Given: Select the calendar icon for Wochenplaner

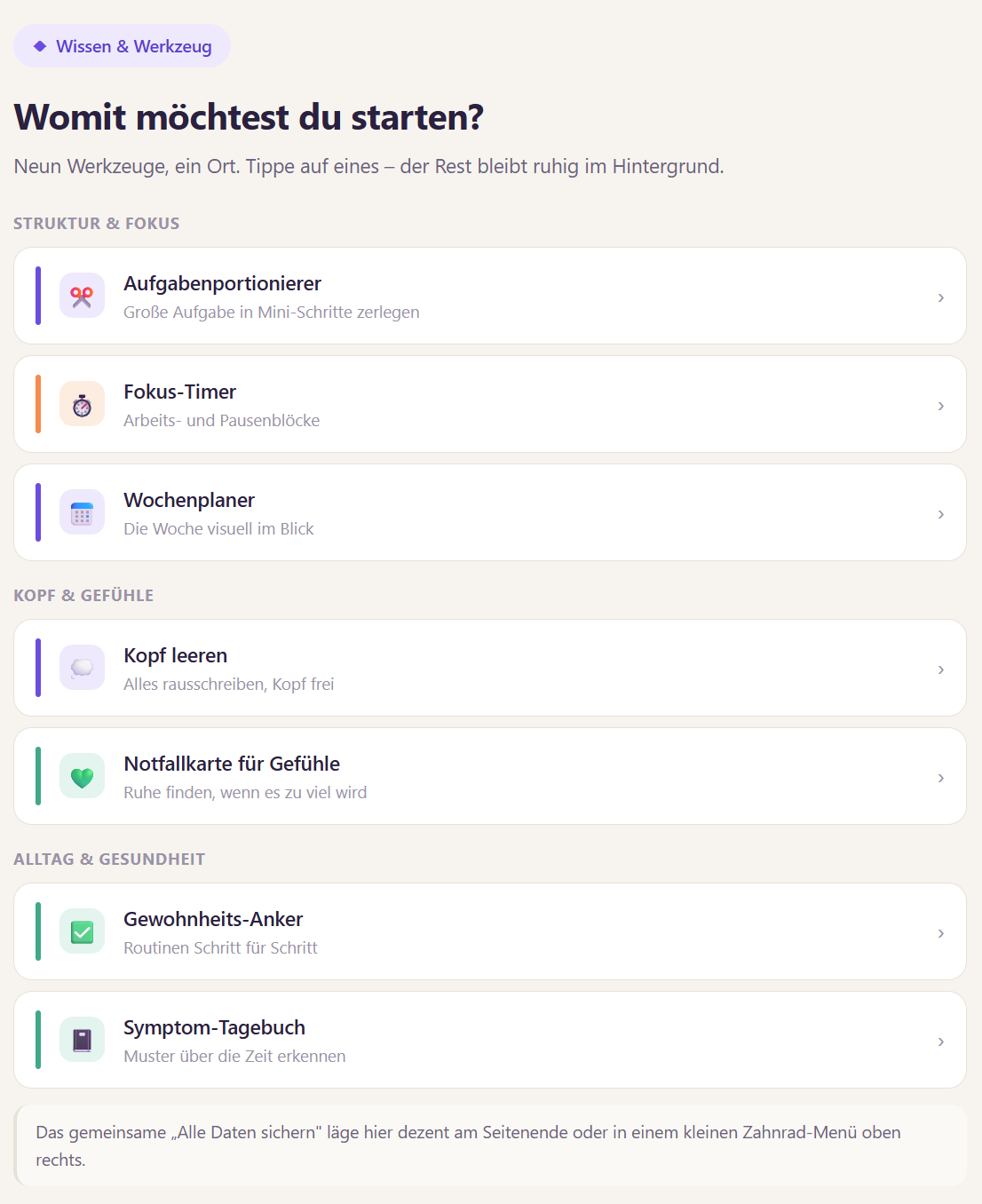Looking at the screenshot, I should point(82,512).
